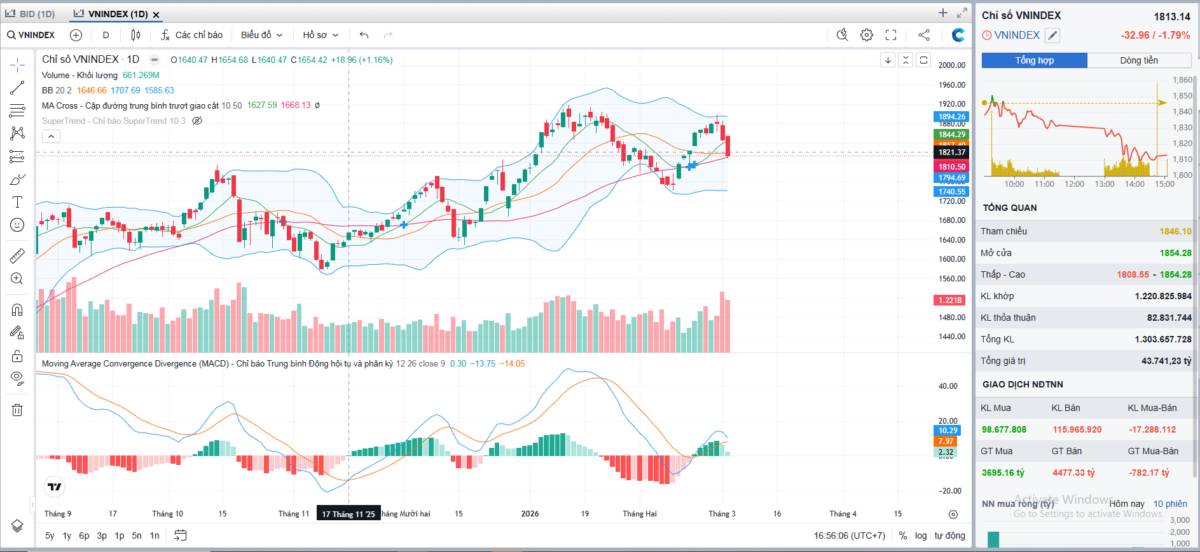This screenshot has height=552, width=1200.
Task: Toggle lock all drawing tools
Action: point(17,356)
